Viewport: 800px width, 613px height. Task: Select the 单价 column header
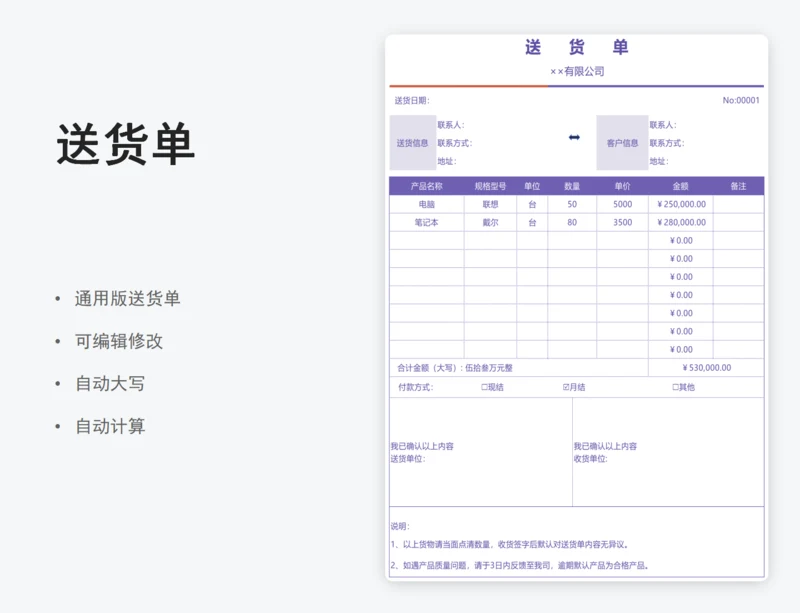coord(622,186)
